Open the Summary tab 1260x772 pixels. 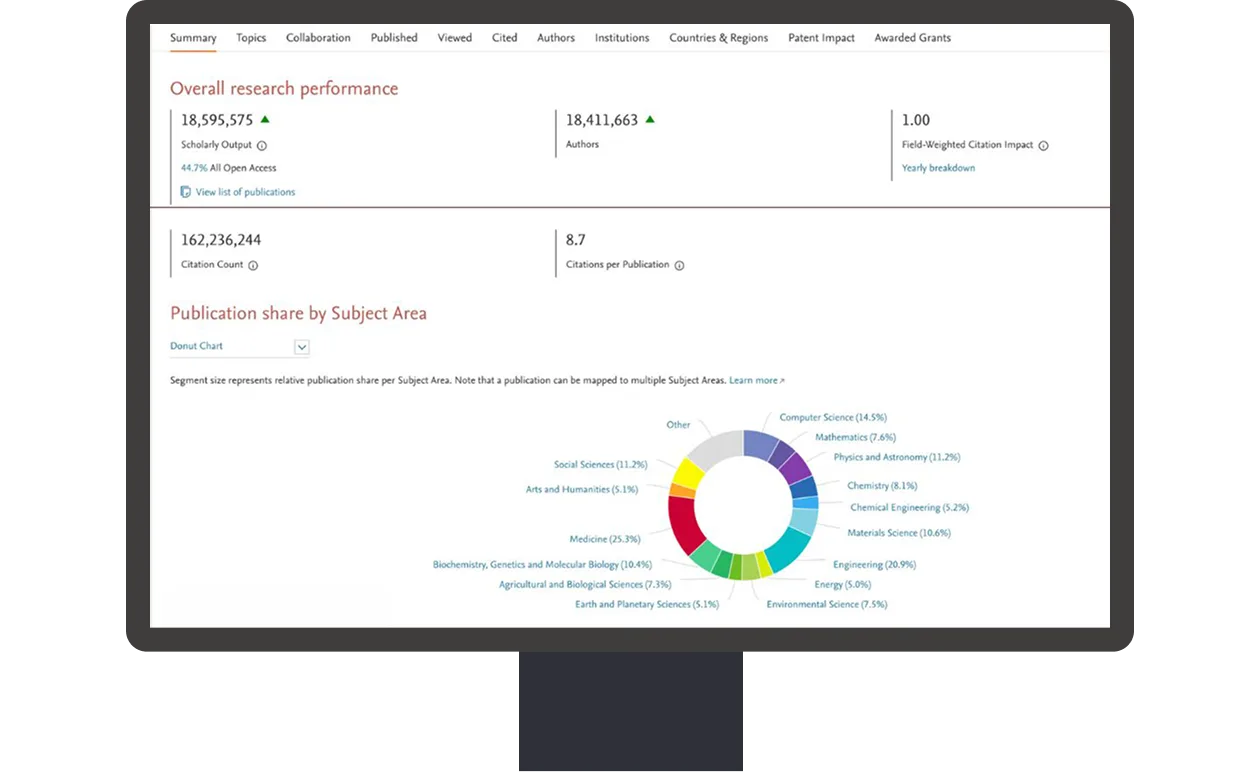coord(193,38)
